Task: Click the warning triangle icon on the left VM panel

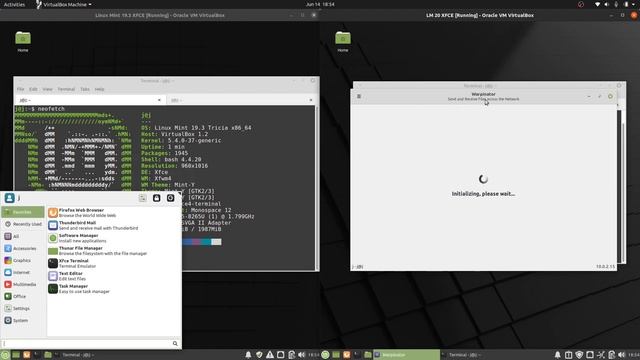Action: (270, 355)
